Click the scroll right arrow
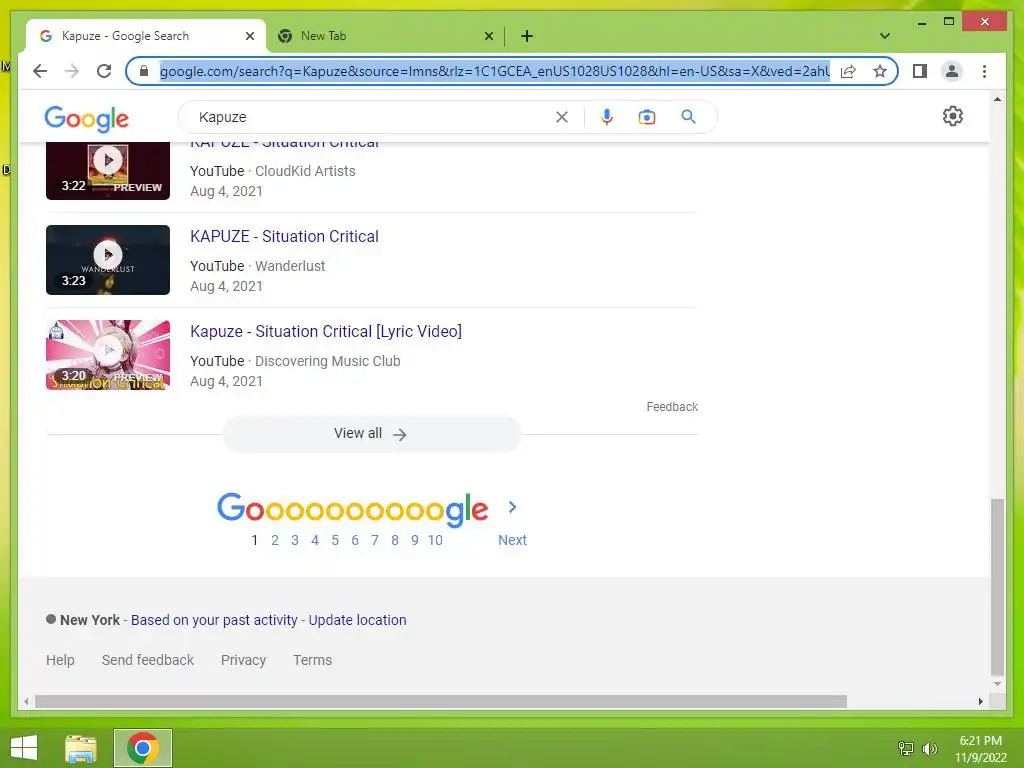 click(980, 701)
